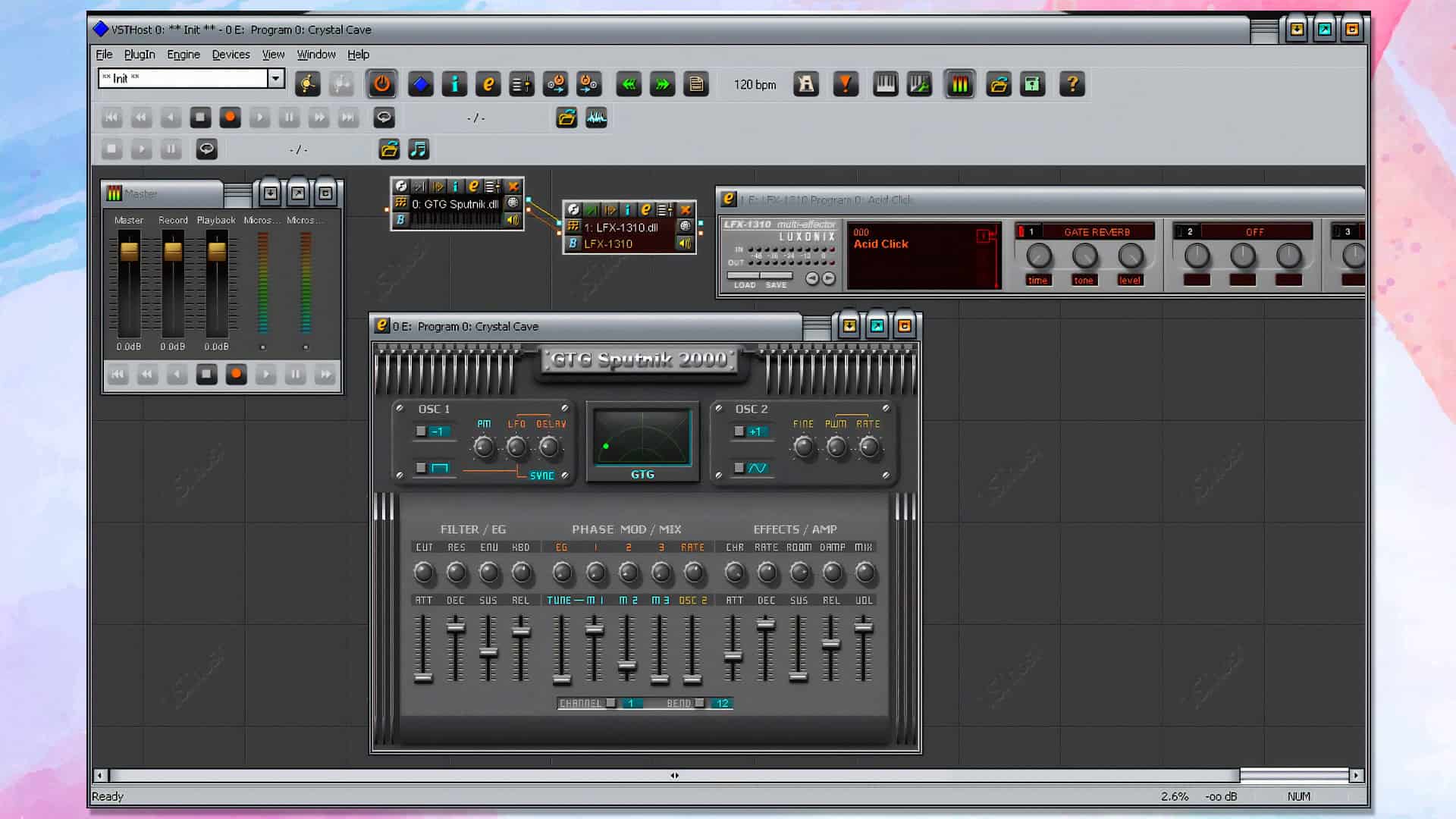Click the metronome icon next to 120 bpm
This screenshot has height=819, width=1456.
click(806, 84)
